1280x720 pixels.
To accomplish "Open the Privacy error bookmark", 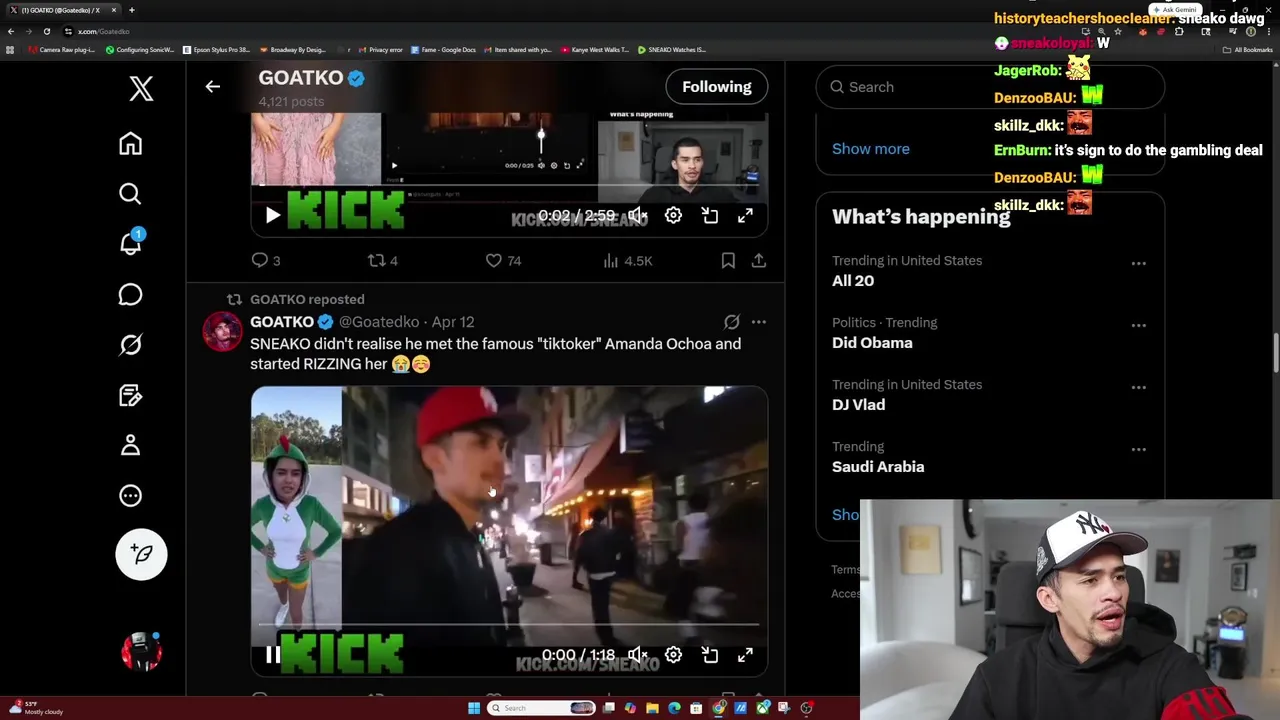I will click(381, 49).
